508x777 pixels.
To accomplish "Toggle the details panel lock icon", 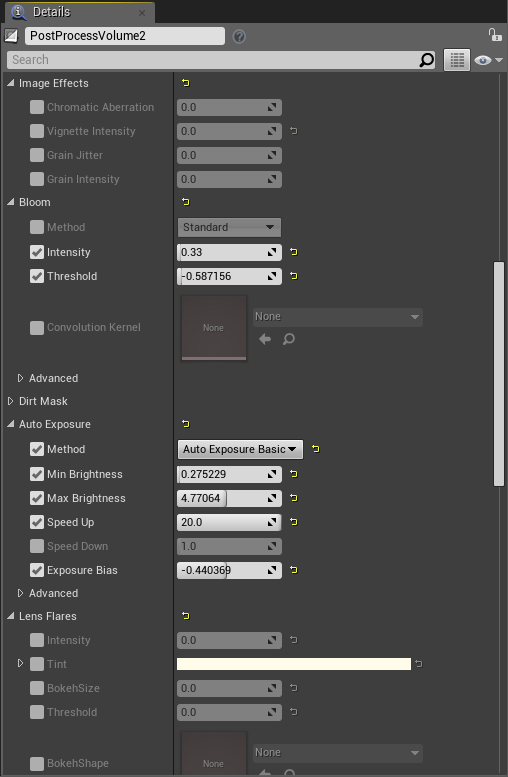I will click(495, 35).
